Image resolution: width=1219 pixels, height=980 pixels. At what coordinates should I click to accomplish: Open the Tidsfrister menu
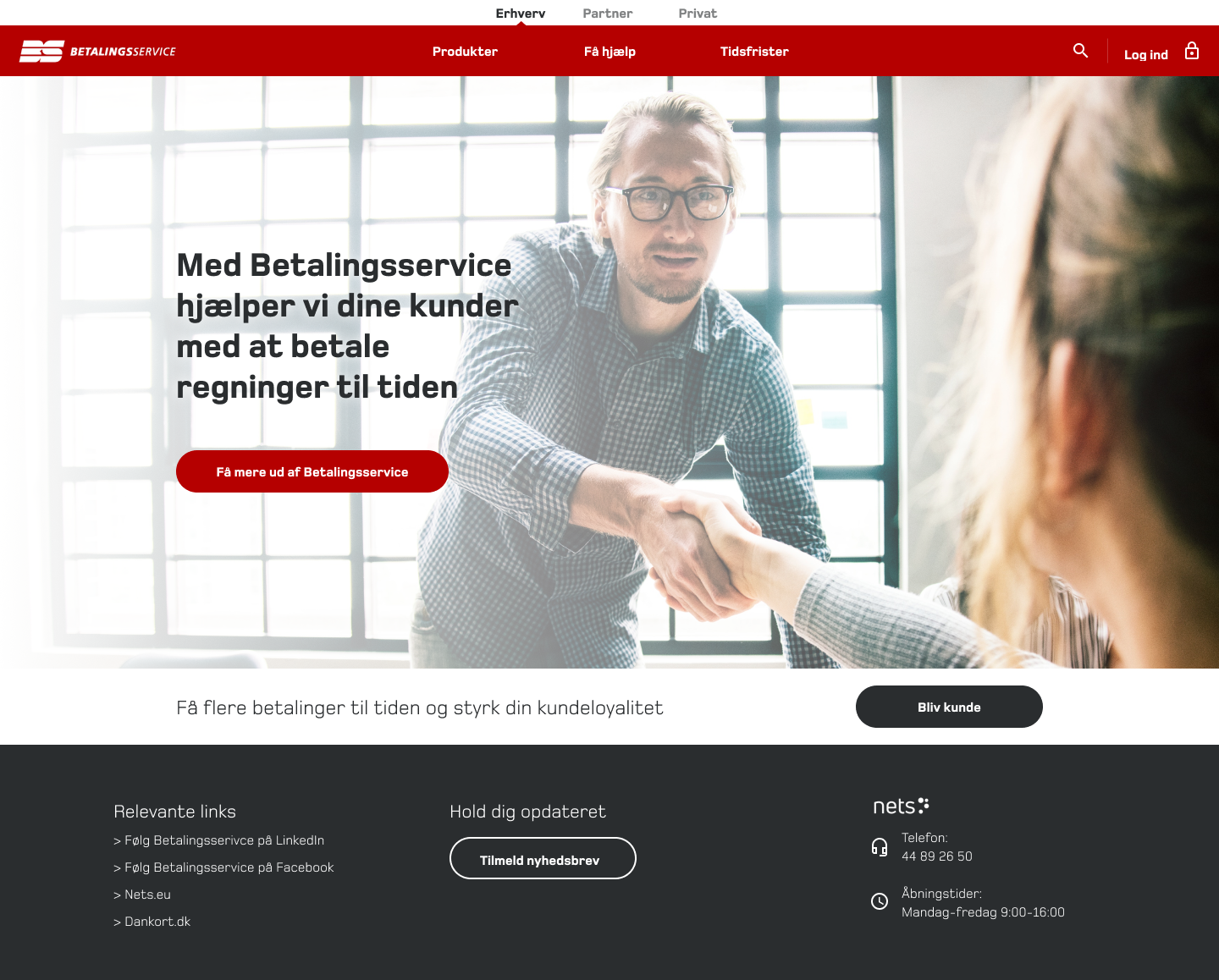(754, 52)
